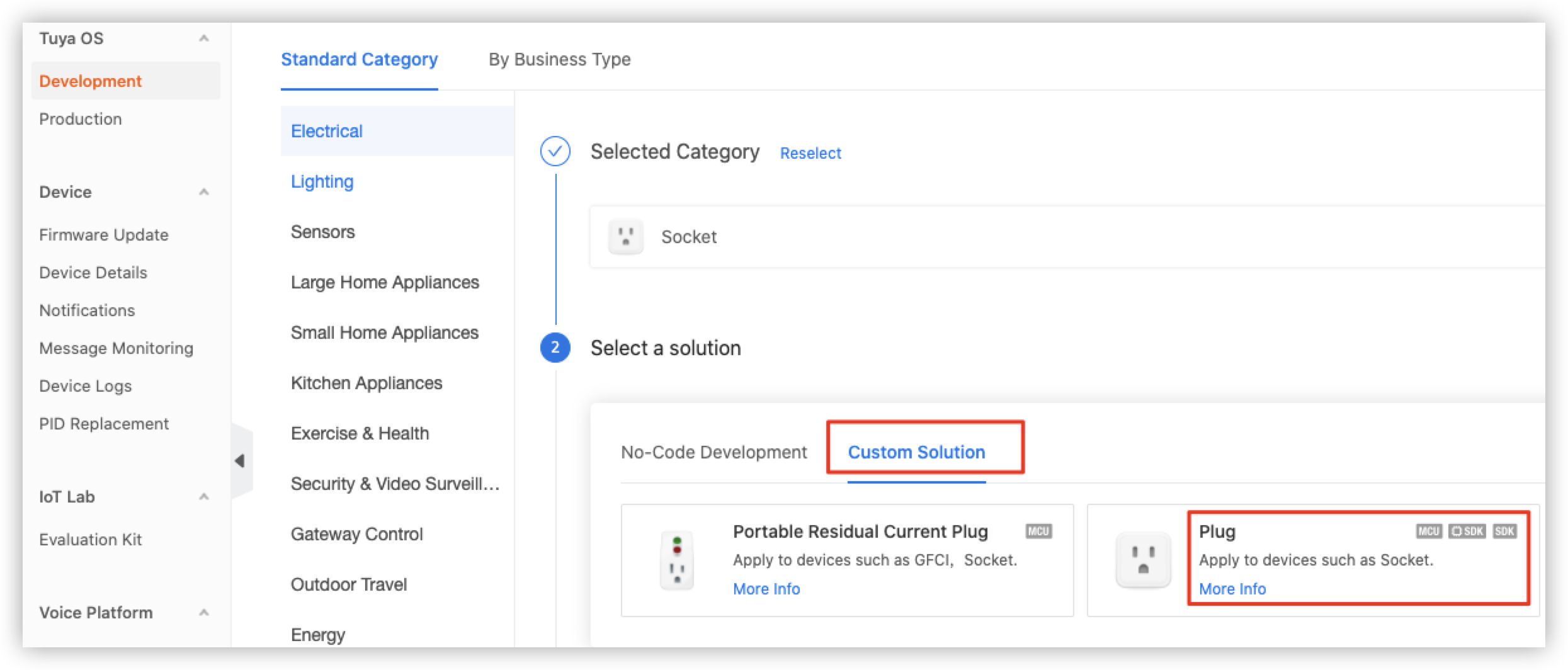Click the Socket category icon
Image resolution: width=1568 pixels, height=670 pixels.
coord(625,237)
